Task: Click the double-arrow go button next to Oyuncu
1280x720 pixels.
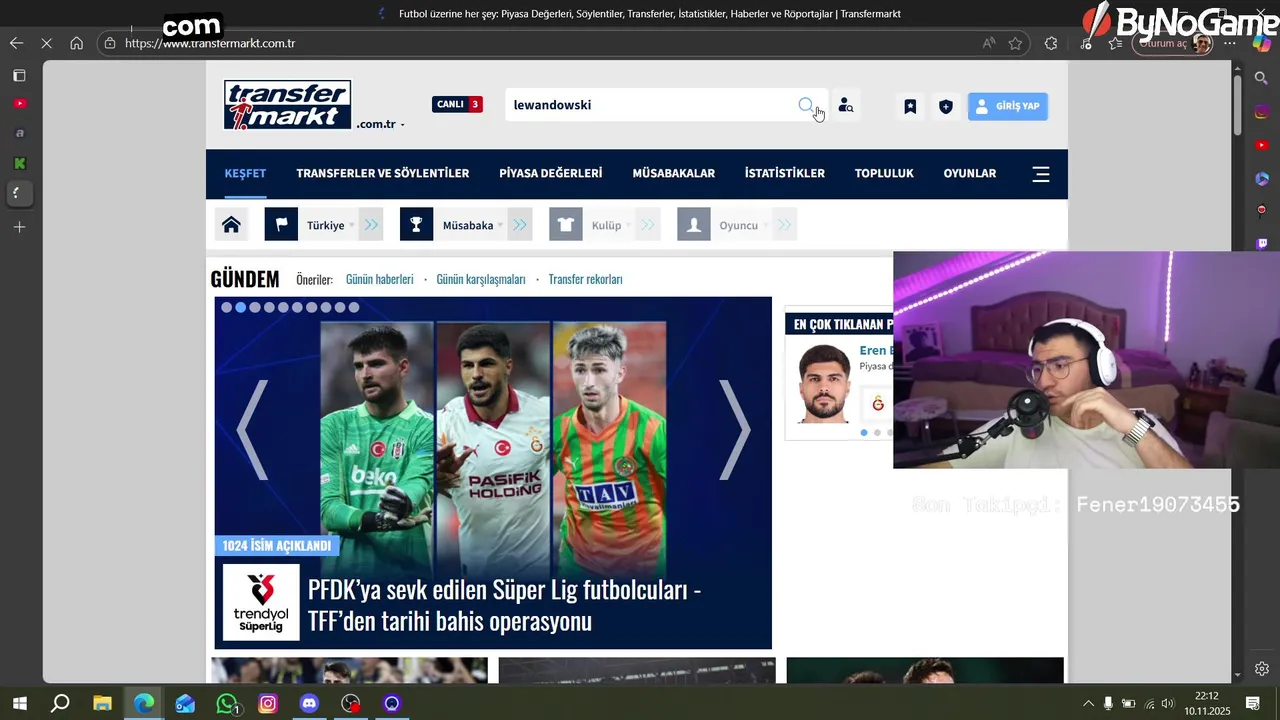Action: tap(784, 225)
